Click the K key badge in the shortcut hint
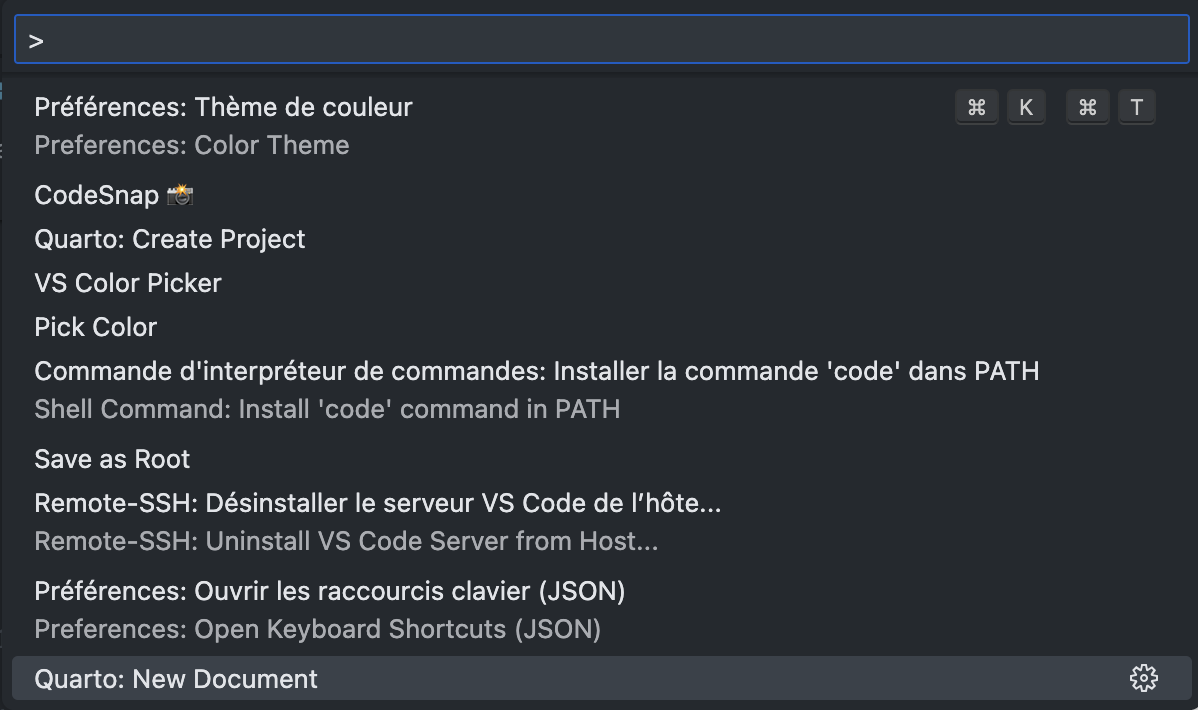The image size is (1198, 710). click(x=1026, y=107)
